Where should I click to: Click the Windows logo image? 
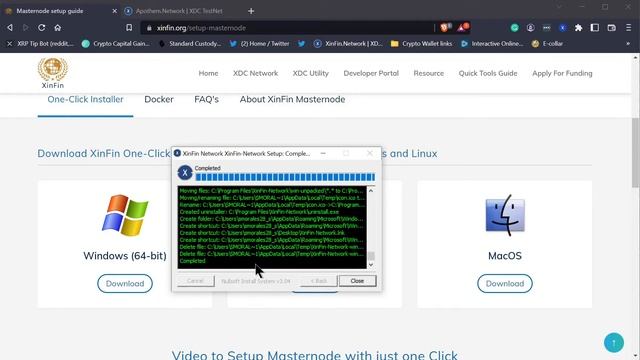[x=125, y=215]
